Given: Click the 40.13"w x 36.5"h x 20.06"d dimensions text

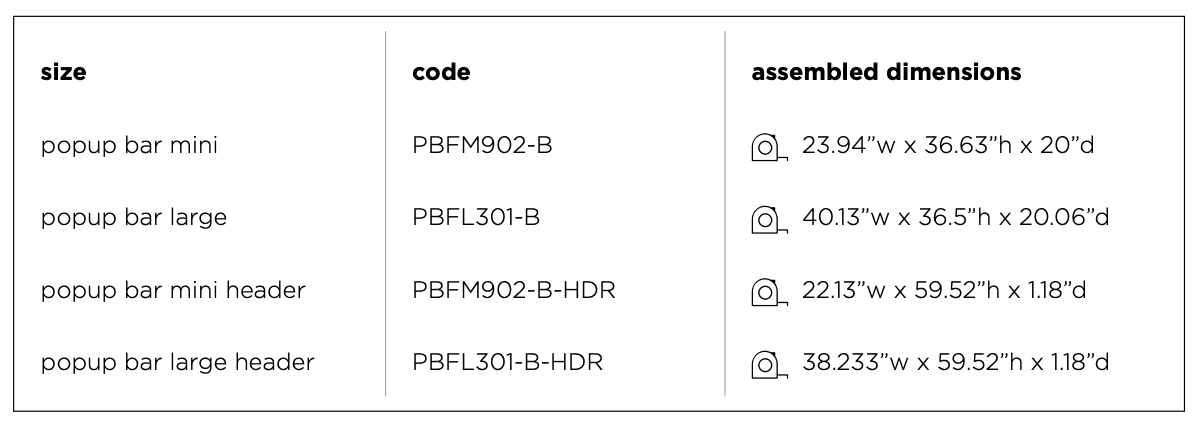Looking at the screenshot, I should [x=955, y=218].
